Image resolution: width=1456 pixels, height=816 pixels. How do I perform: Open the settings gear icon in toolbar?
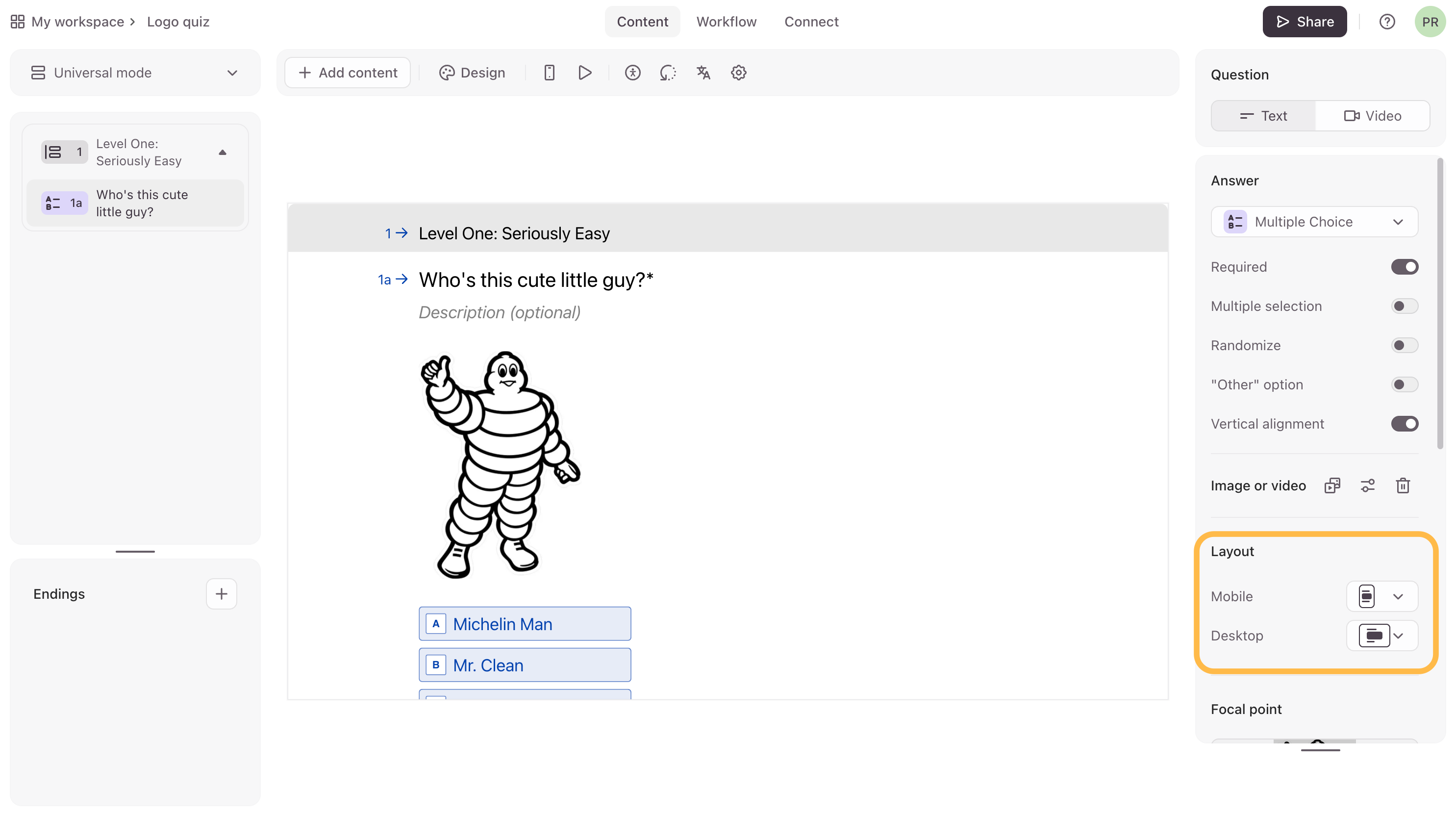pos(739,73)
